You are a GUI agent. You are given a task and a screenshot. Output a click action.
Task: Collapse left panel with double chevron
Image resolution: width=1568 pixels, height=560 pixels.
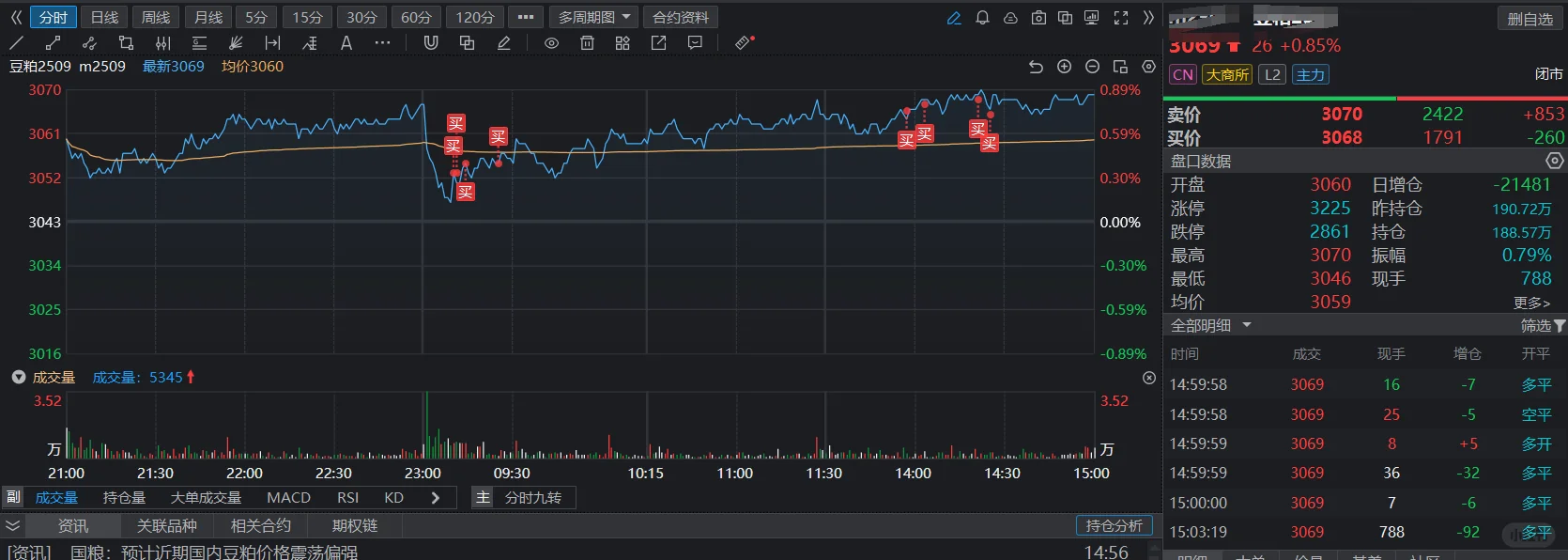click(16, 18)
